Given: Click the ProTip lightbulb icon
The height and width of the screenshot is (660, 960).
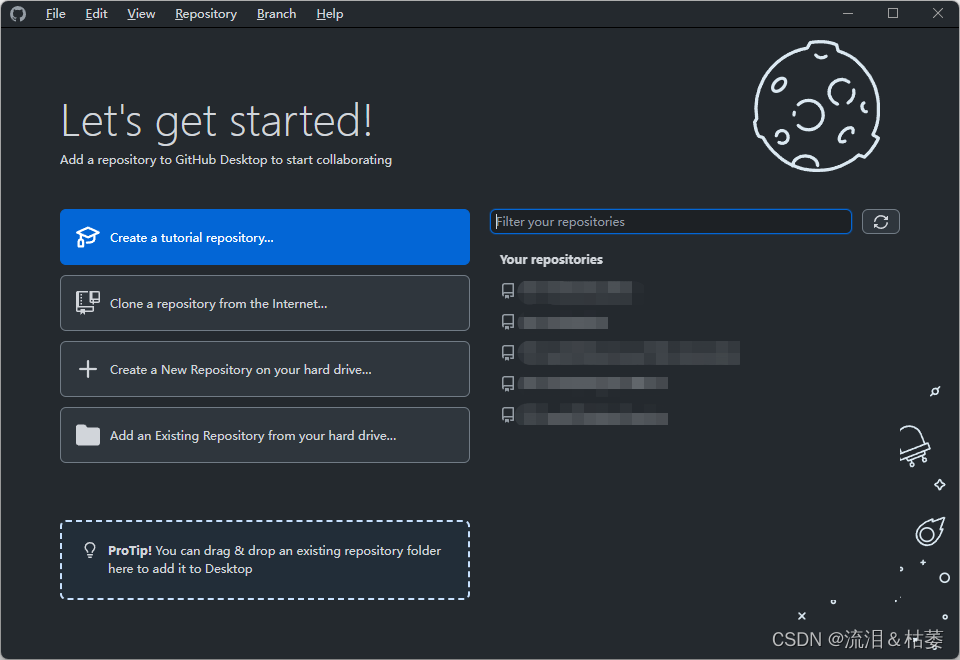Looking at the screenshot, I should [90, 550].
